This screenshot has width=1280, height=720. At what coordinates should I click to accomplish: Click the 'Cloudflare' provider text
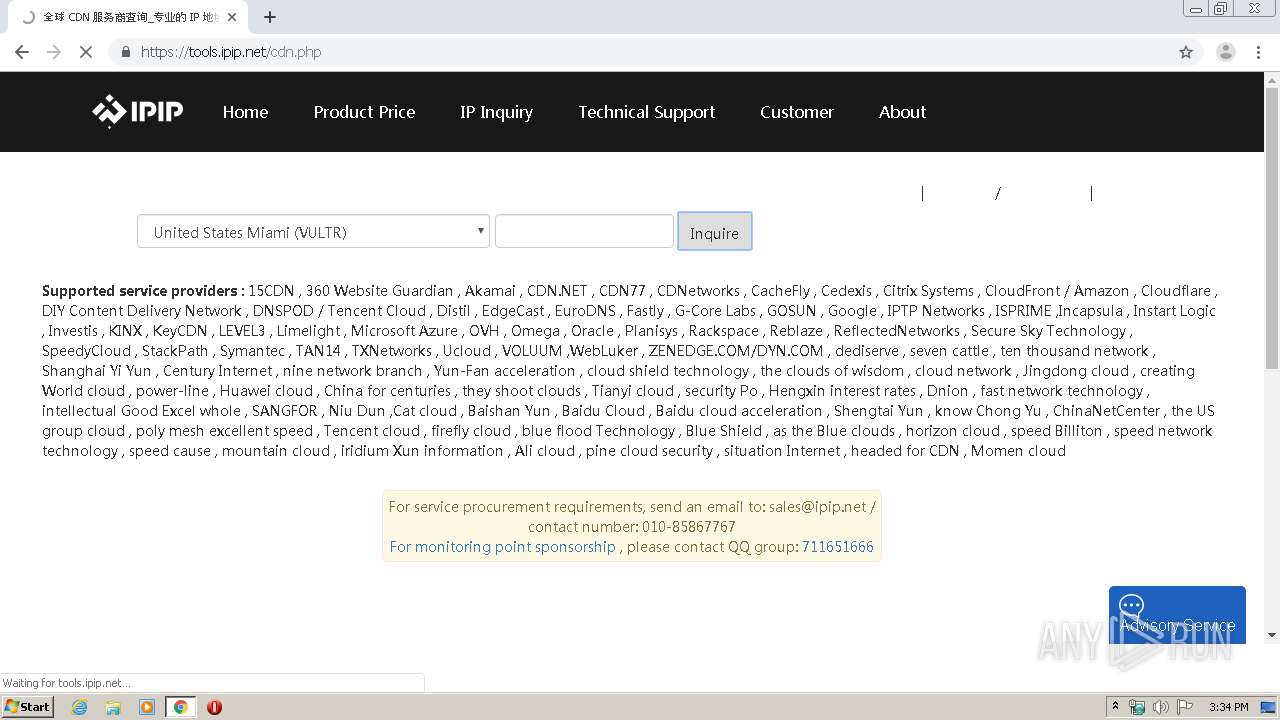1176,291
